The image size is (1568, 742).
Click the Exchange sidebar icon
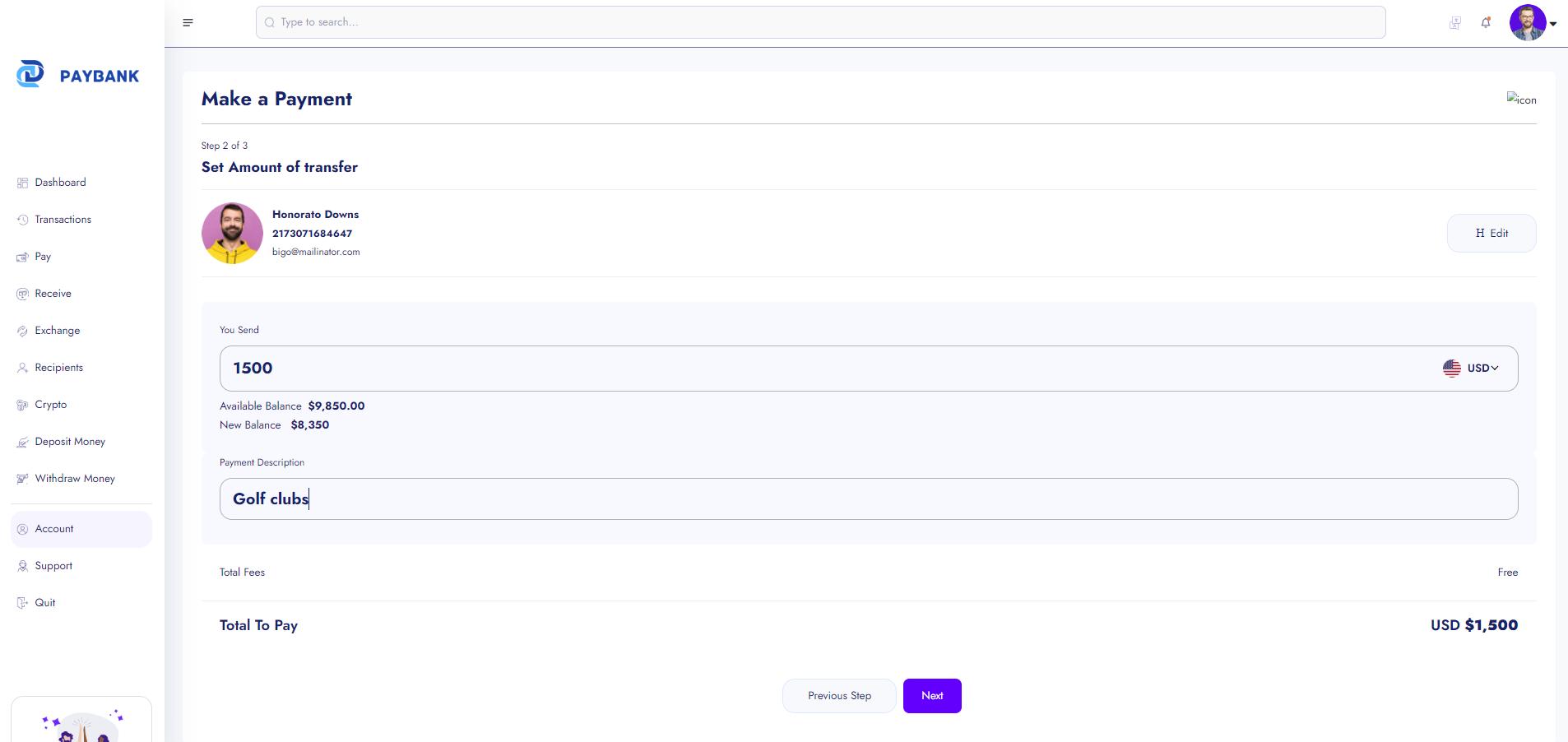pyautogui.click(x=22, y=331)
